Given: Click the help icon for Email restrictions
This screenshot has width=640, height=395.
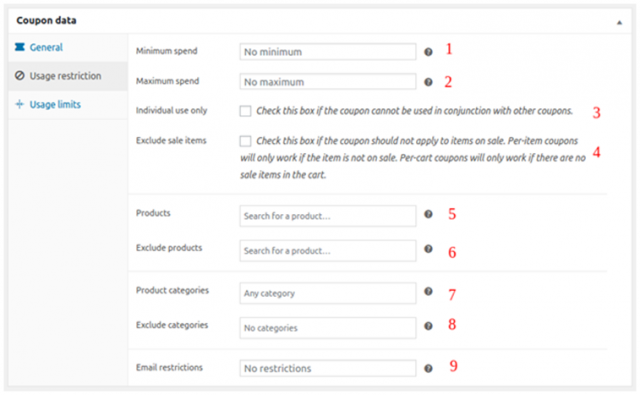Looking at the screenshot, I should pyautogui.click(x=428, y=368).
